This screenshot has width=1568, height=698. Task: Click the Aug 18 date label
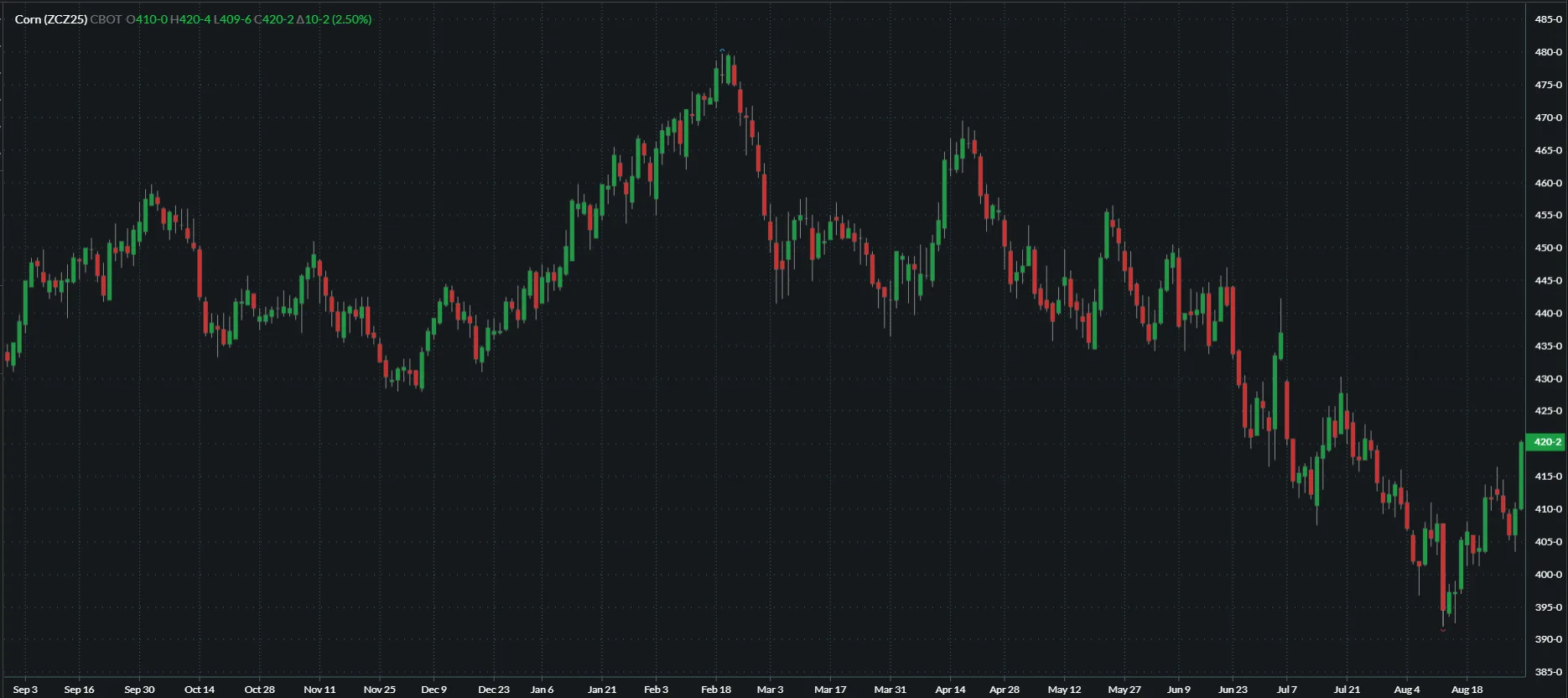(1467, 690)
